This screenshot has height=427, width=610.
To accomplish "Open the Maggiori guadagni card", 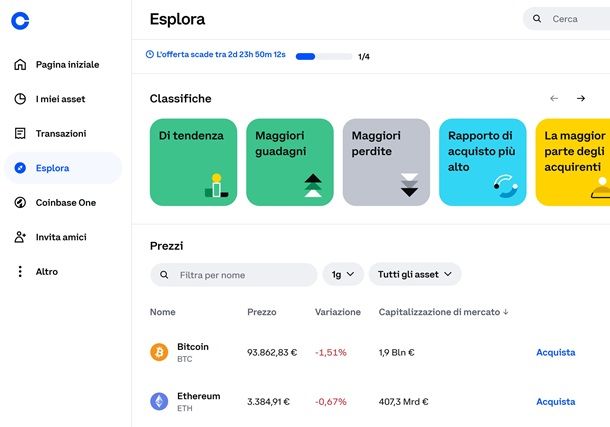I will pyautogui.click(x=289, y=162).
